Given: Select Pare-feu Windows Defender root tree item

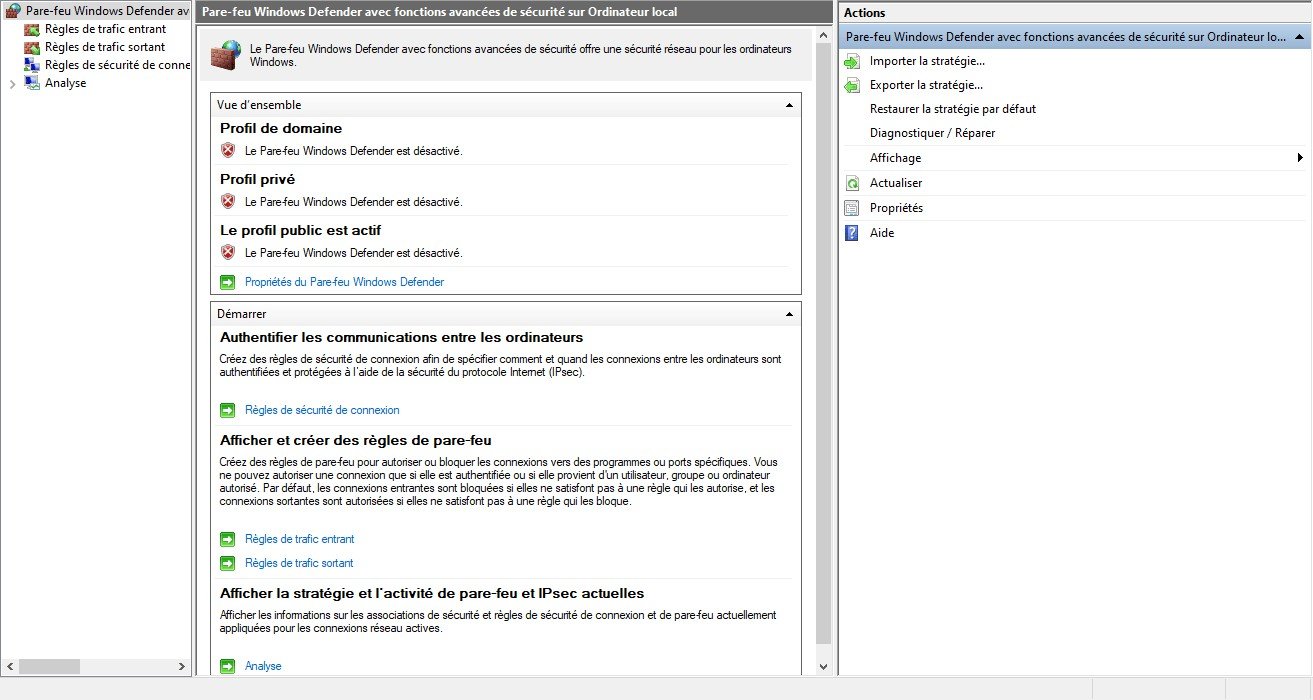Looking at the screenshot, I should [108, 11].
